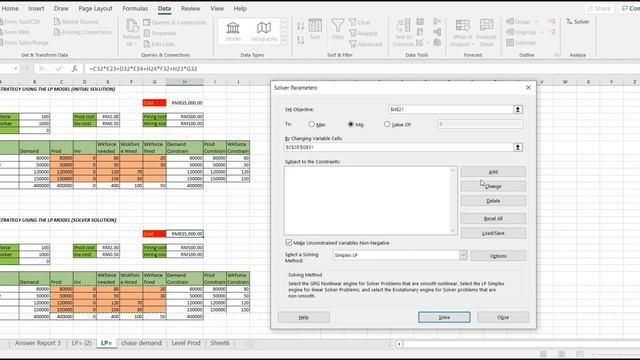Click the Forecast Sheet icon
640x360 pixels.
coord(486,26)
